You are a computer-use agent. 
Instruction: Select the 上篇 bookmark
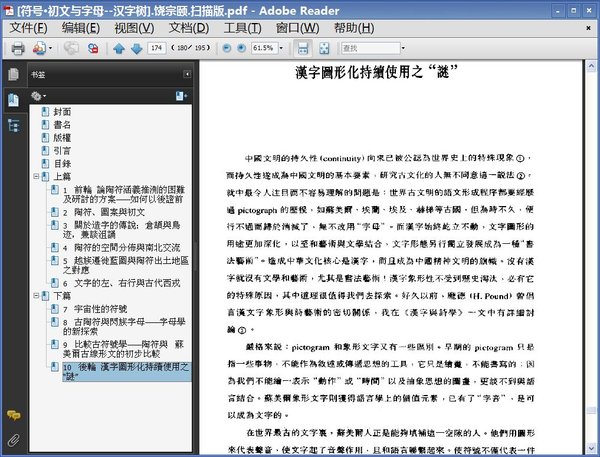[62, 176]
